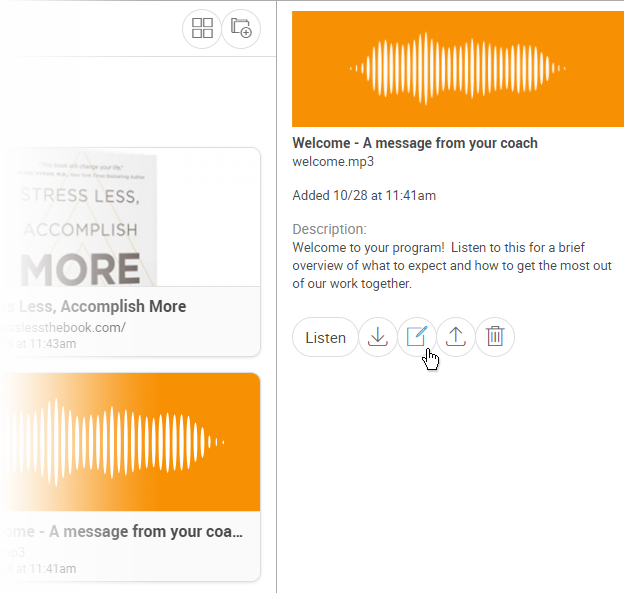Open the edit pencil icon
This screenshot has height=593, width=628.
pyautogui.click(x=417, y=337)
